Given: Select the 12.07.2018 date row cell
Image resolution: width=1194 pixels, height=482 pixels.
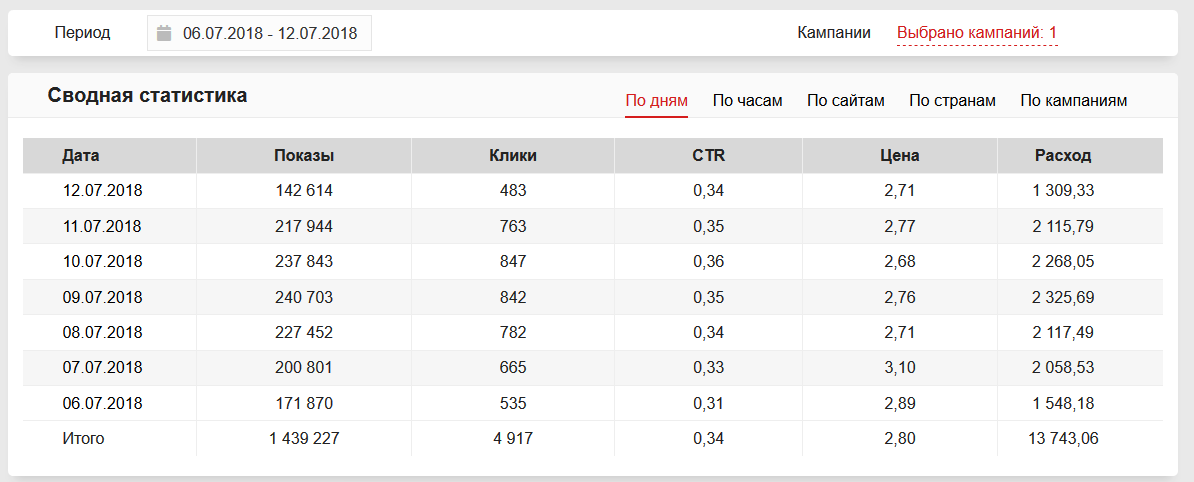Looking at the screenshot, I should [x=102, y=191].
